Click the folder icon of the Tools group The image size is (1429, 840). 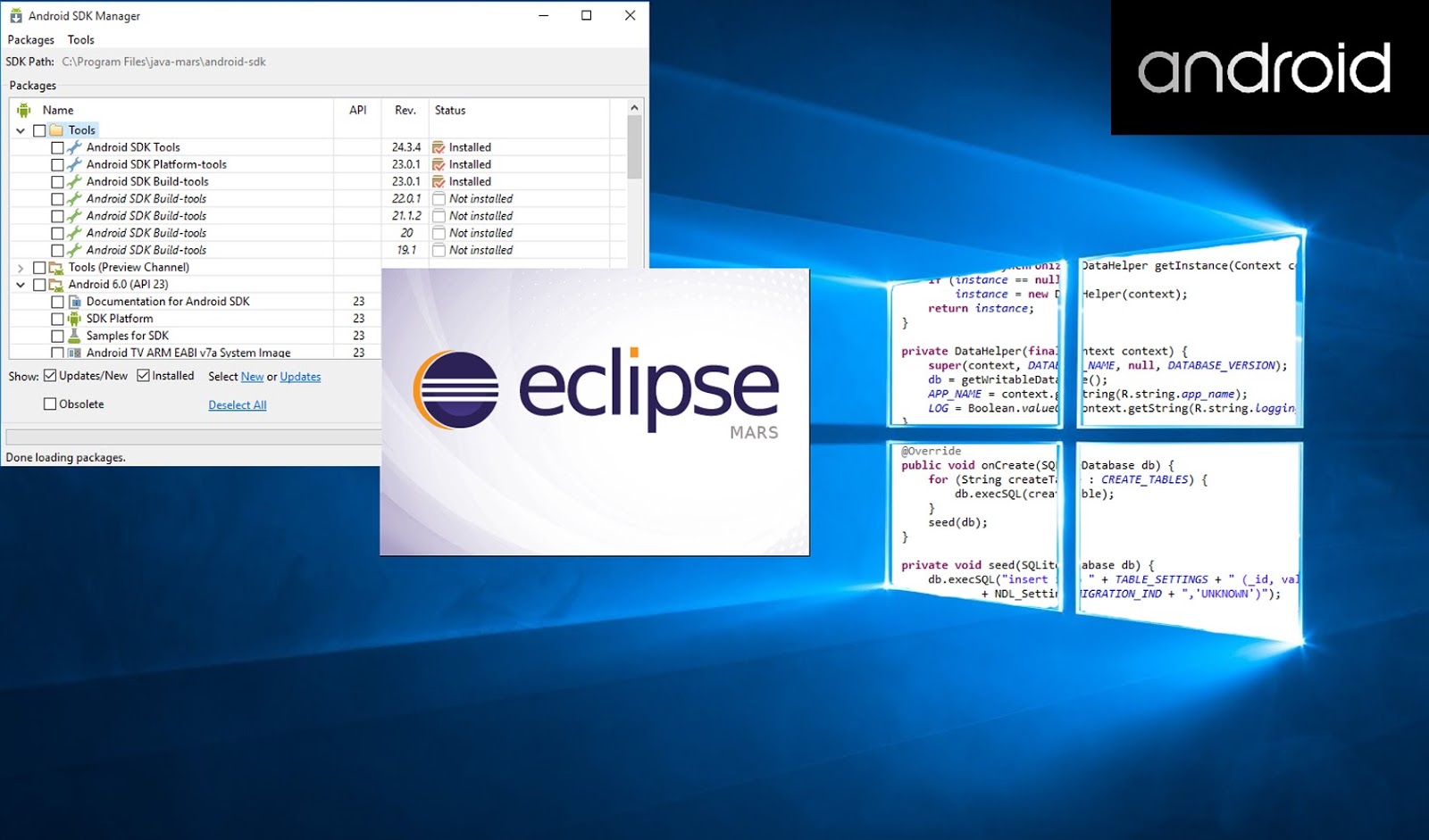(56, 130)
